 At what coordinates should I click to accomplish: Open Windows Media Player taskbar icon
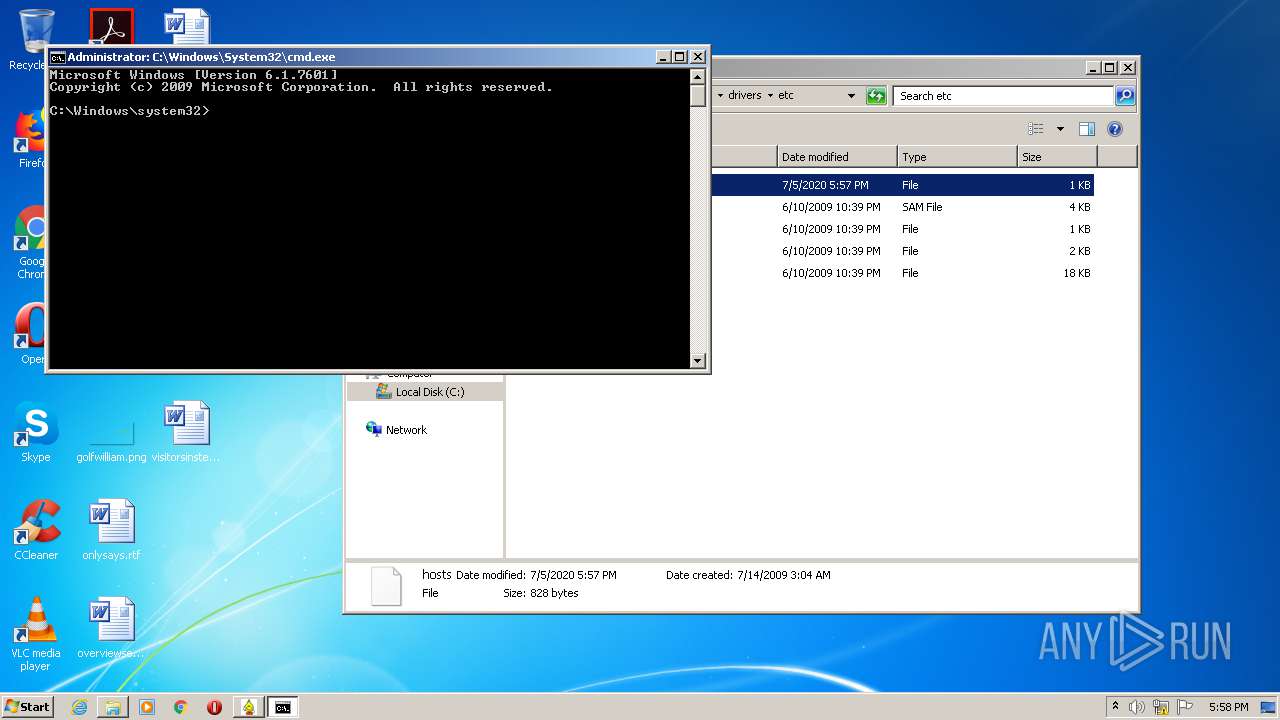(x=147, y=707)
